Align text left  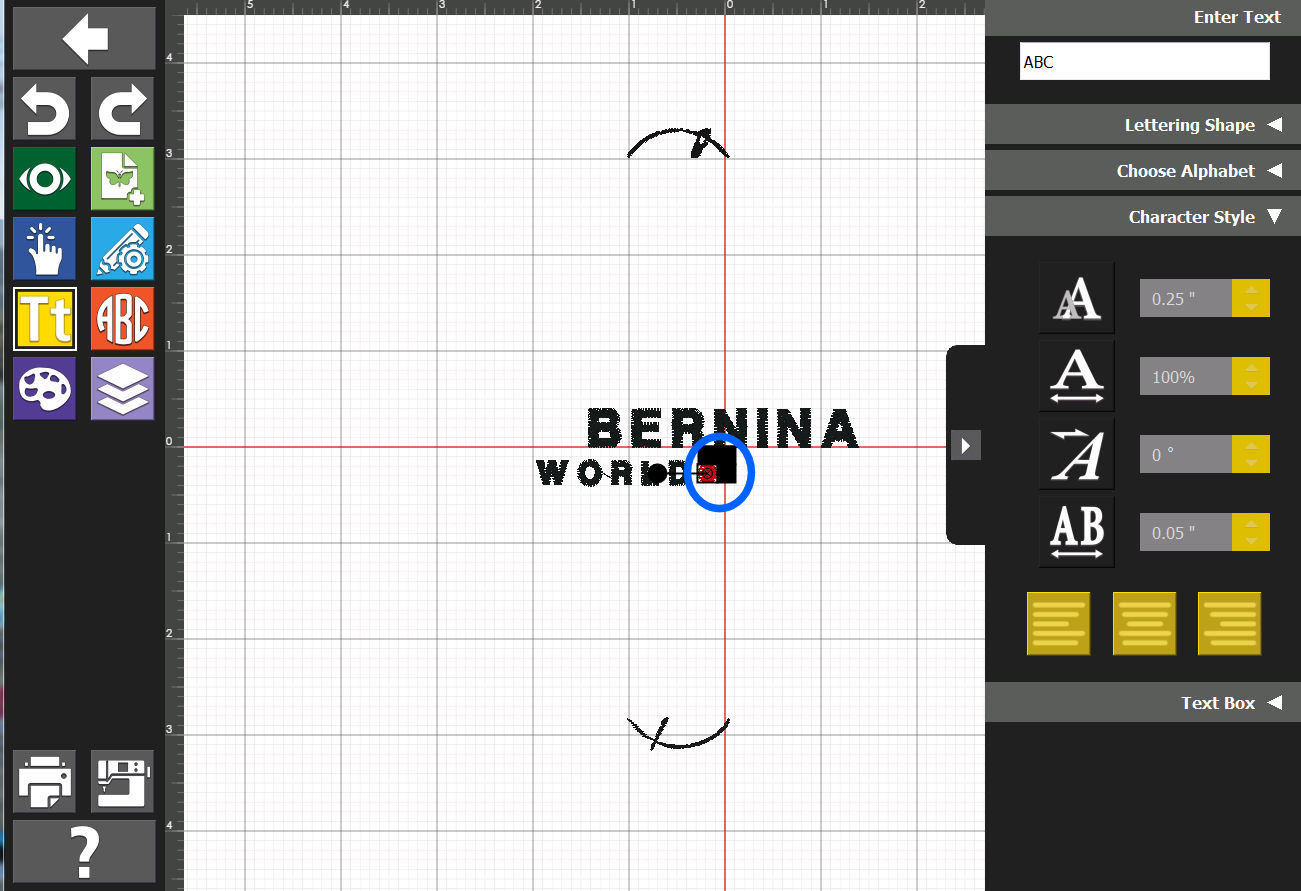point(1058,623)
